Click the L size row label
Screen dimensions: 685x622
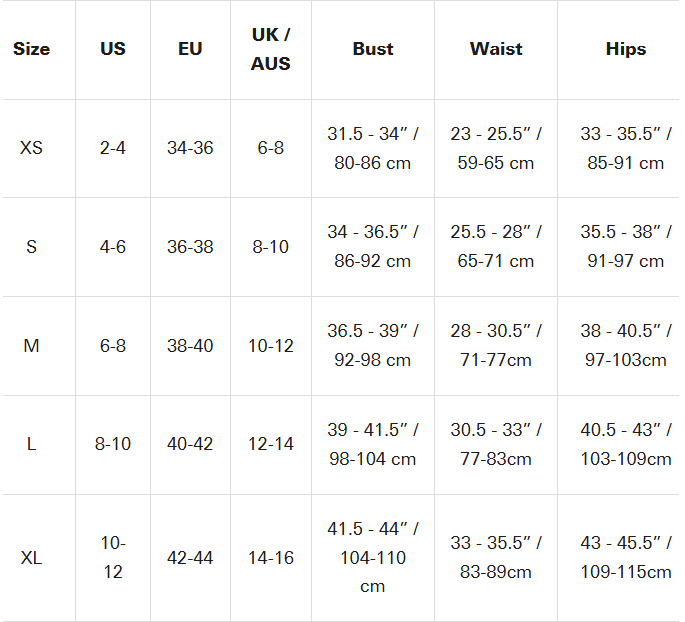point(31,444)
